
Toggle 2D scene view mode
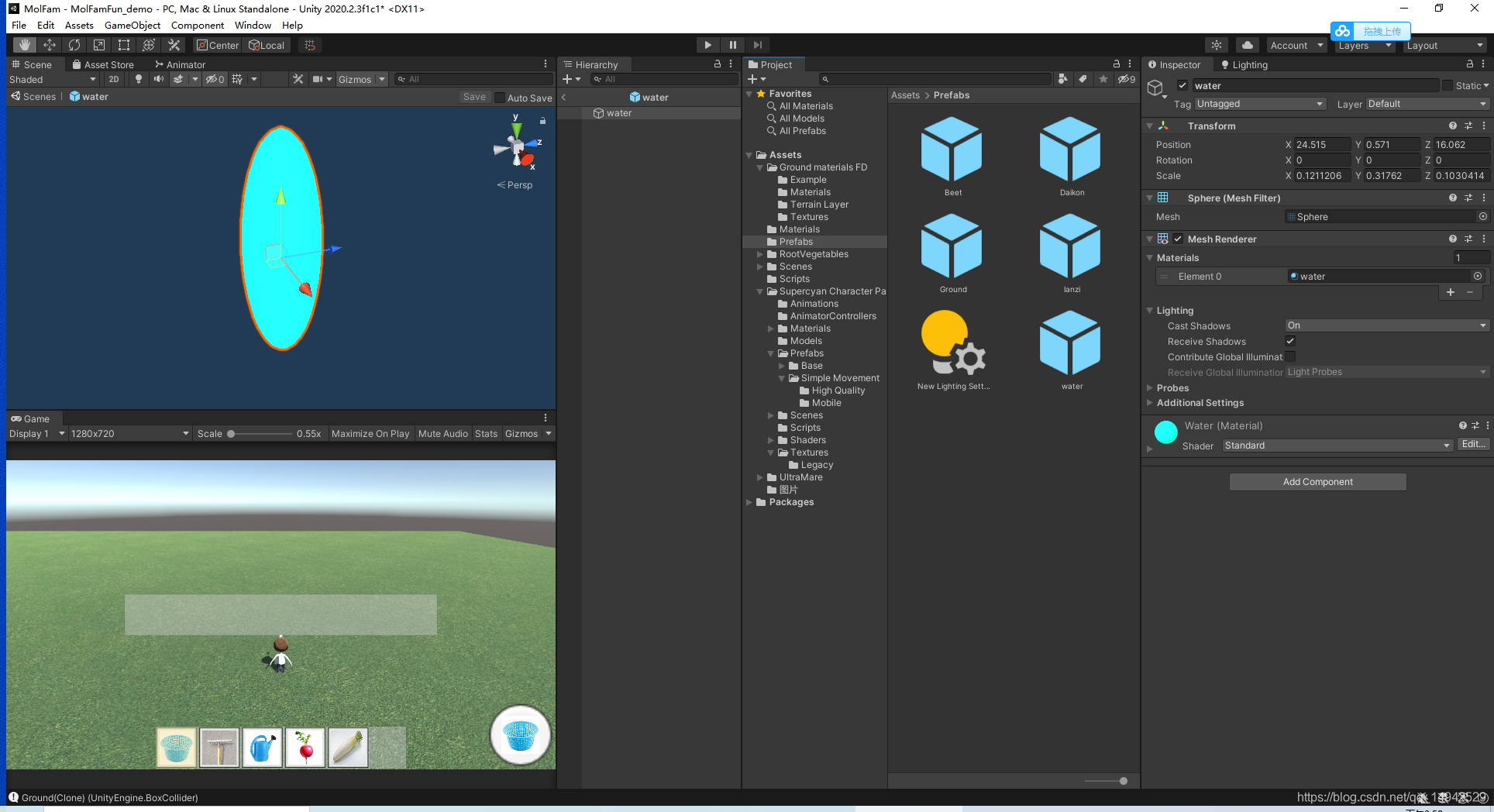(x=114, y=79)
